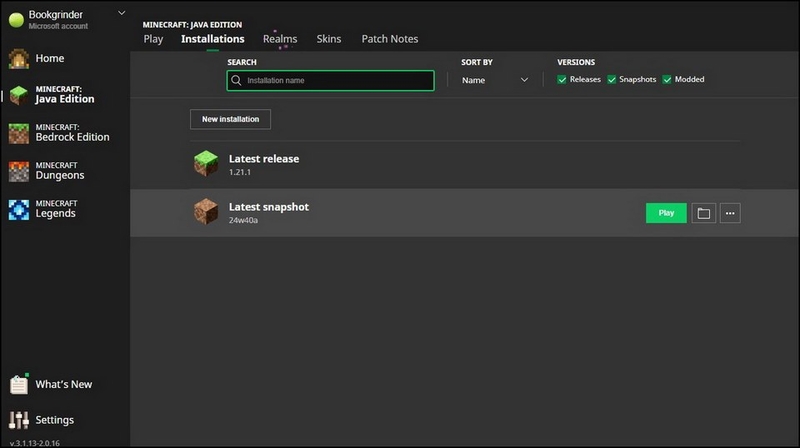800x448 pixels.
Task: Open Minecraft Dungeons icon
Action: coord(19,171)
